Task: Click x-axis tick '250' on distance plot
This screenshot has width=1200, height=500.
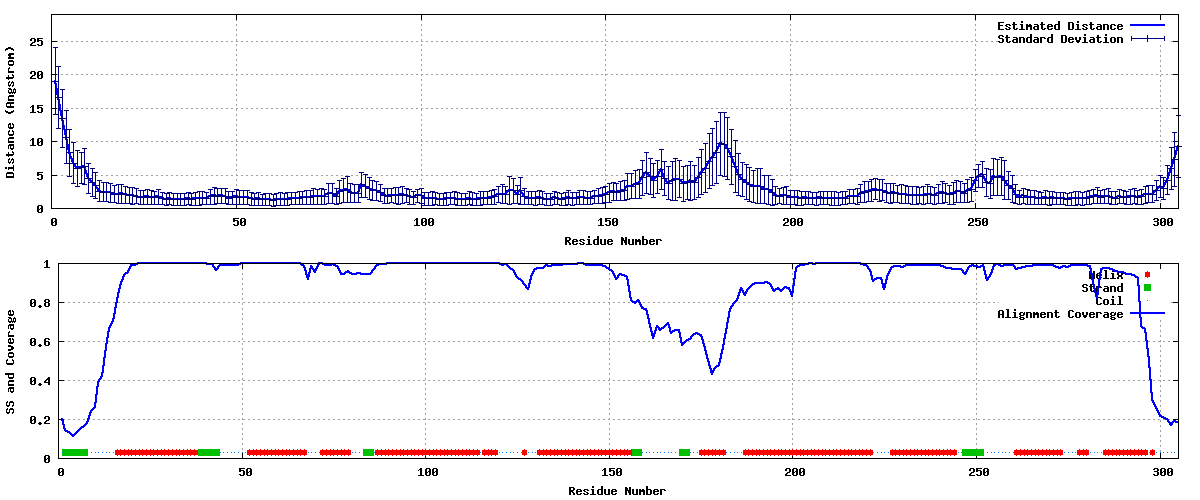Action: click(978, 222)
